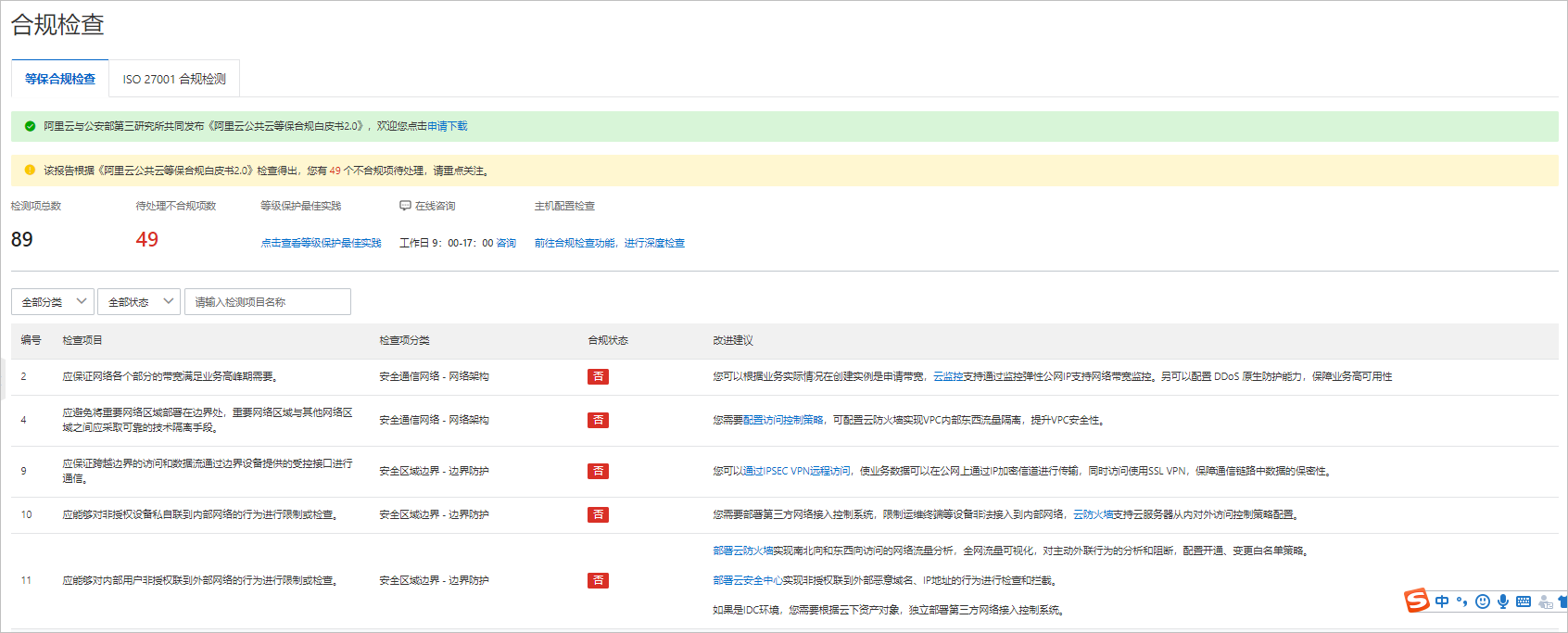This screenshot has height=633, width=1568.
Task: Click row number 10 cell
Action: 26,514
